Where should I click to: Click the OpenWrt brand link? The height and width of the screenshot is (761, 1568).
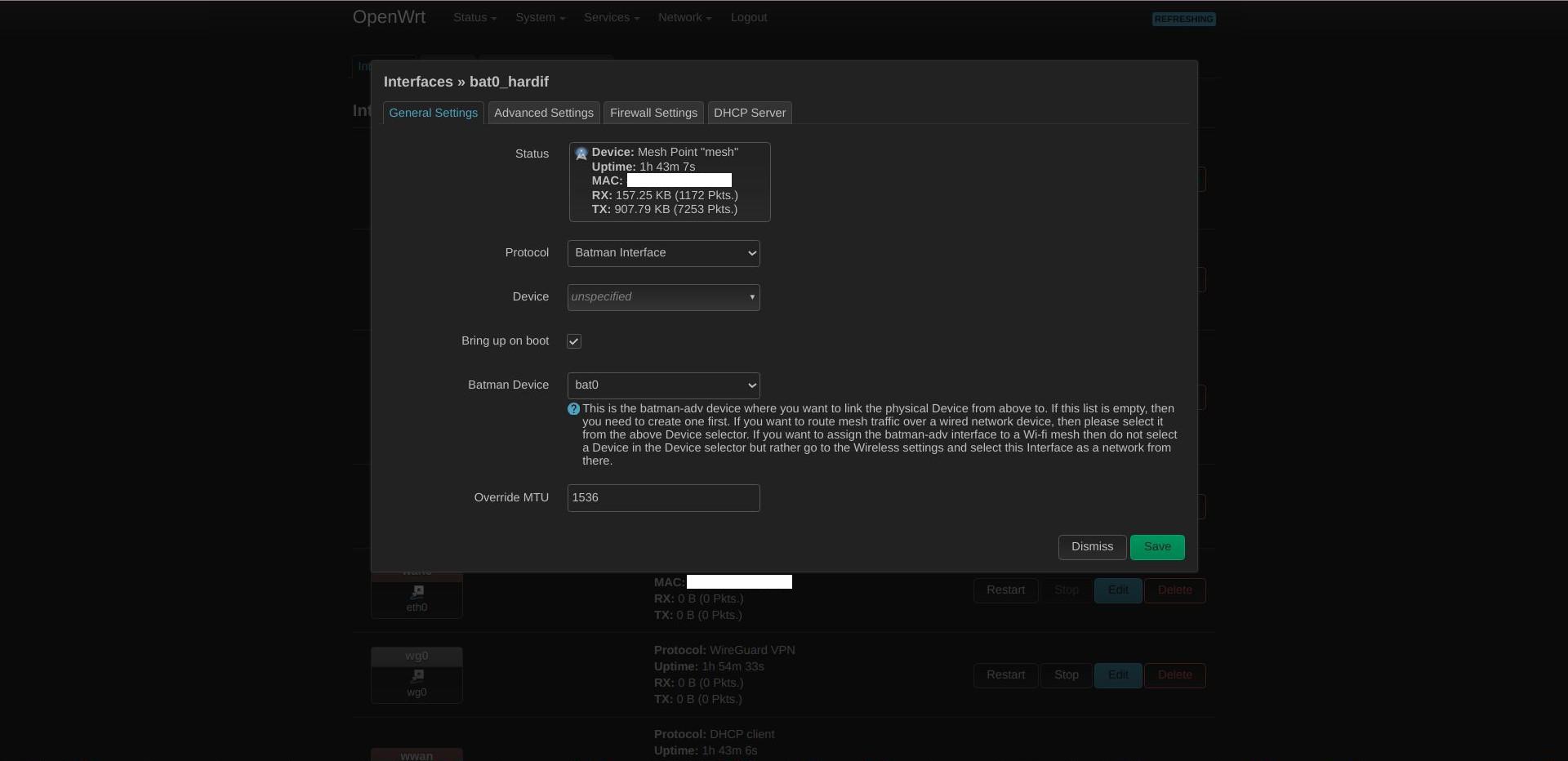(x=389, y=17)
